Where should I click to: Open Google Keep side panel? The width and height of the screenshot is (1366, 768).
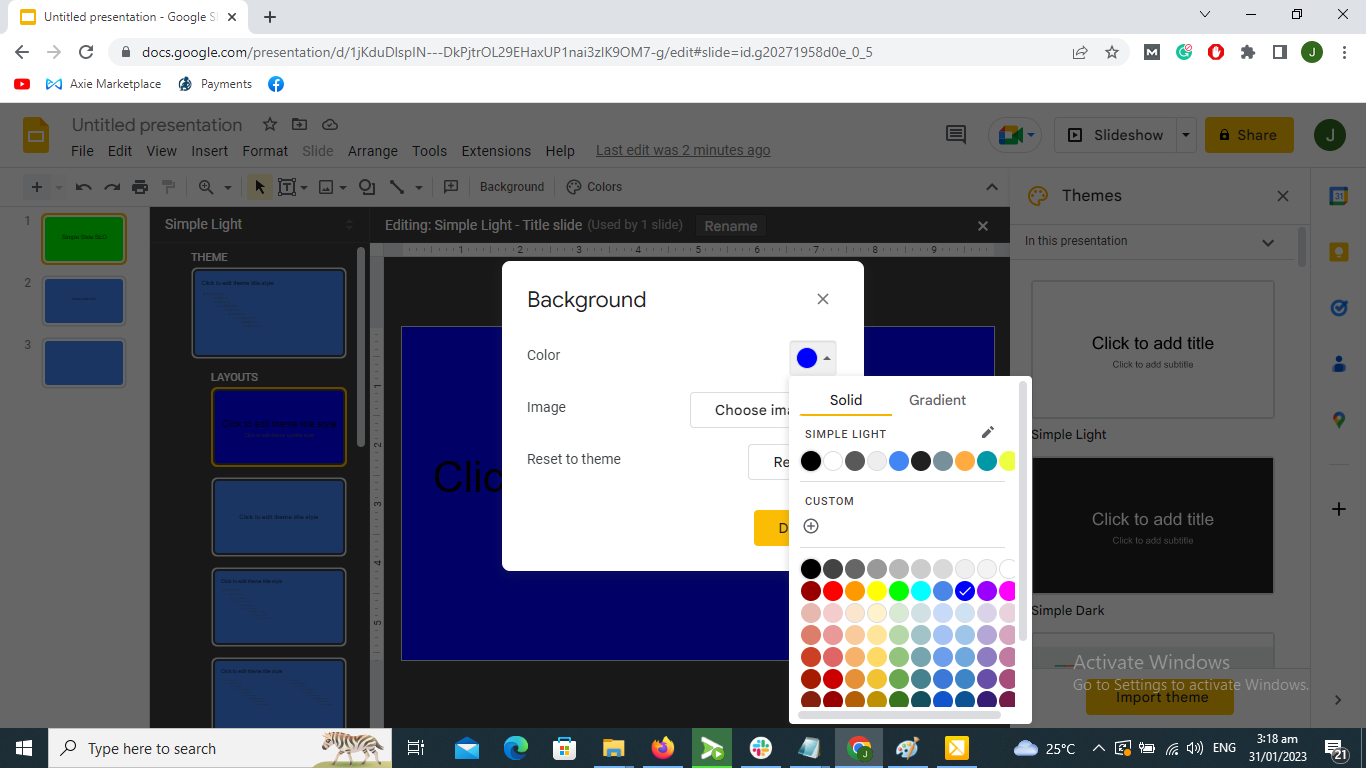point(1339,252)
